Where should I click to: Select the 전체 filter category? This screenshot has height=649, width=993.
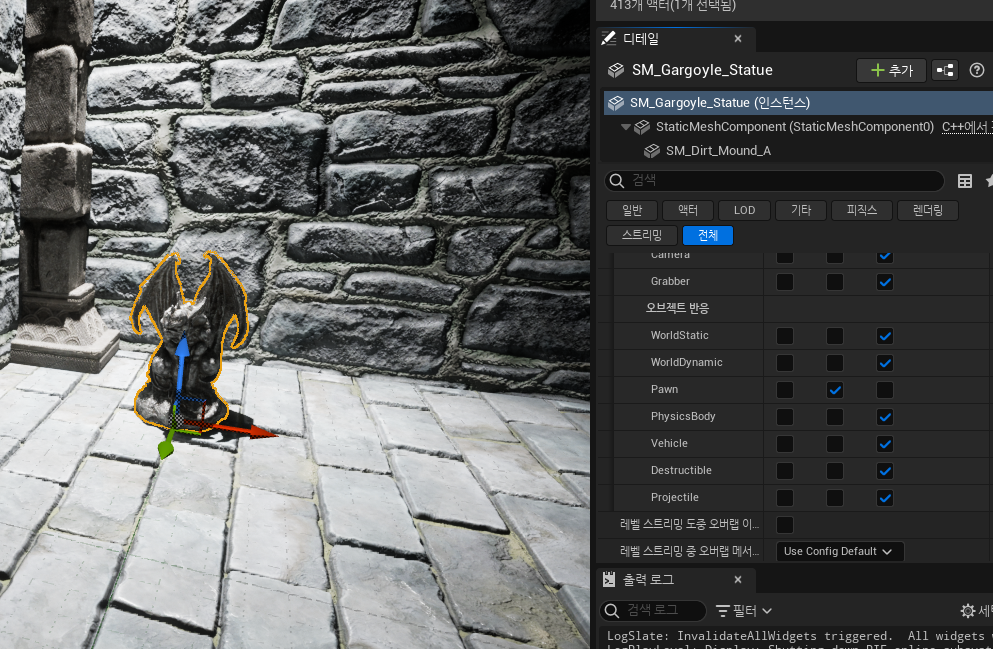pyautogui.click(x=707, y=236)
